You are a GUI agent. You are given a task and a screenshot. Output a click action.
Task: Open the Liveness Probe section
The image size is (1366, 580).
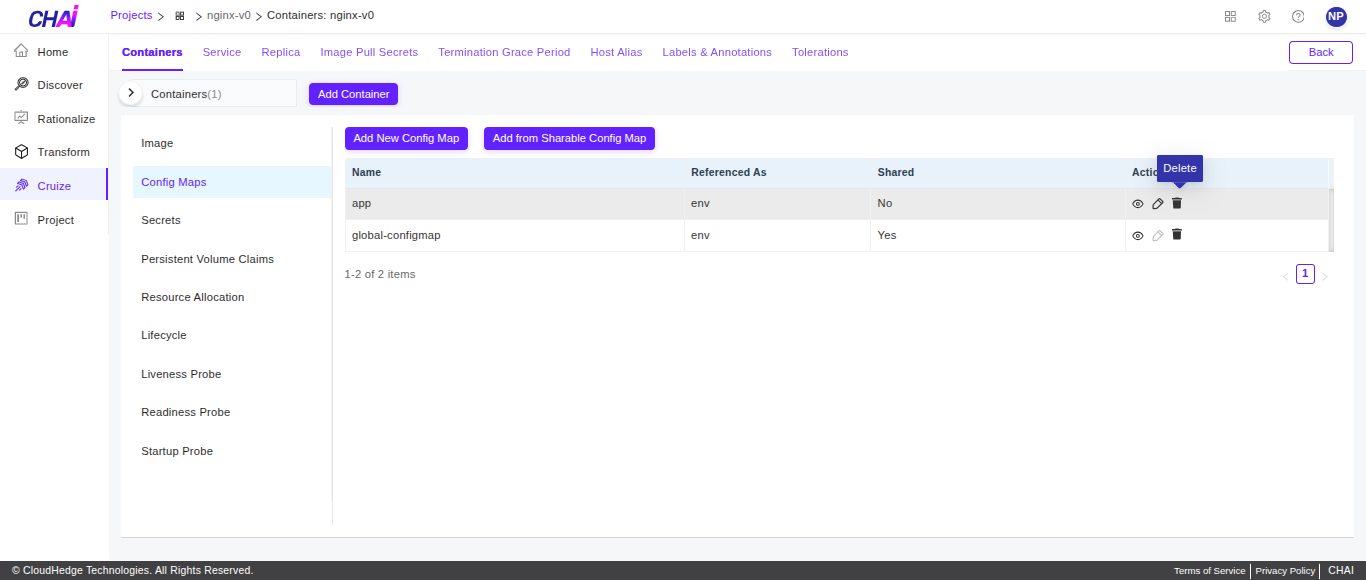pos(181,373)
